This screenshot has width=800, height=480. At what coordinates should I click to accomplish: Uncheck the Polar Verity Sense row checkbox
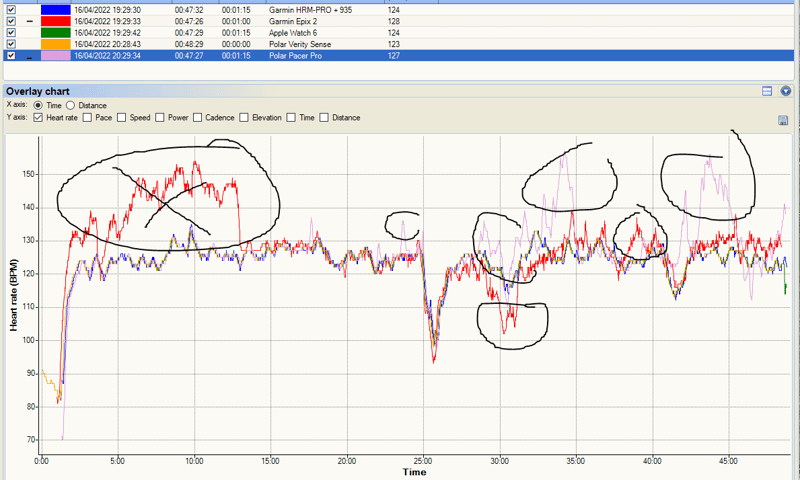coord(11,44)
